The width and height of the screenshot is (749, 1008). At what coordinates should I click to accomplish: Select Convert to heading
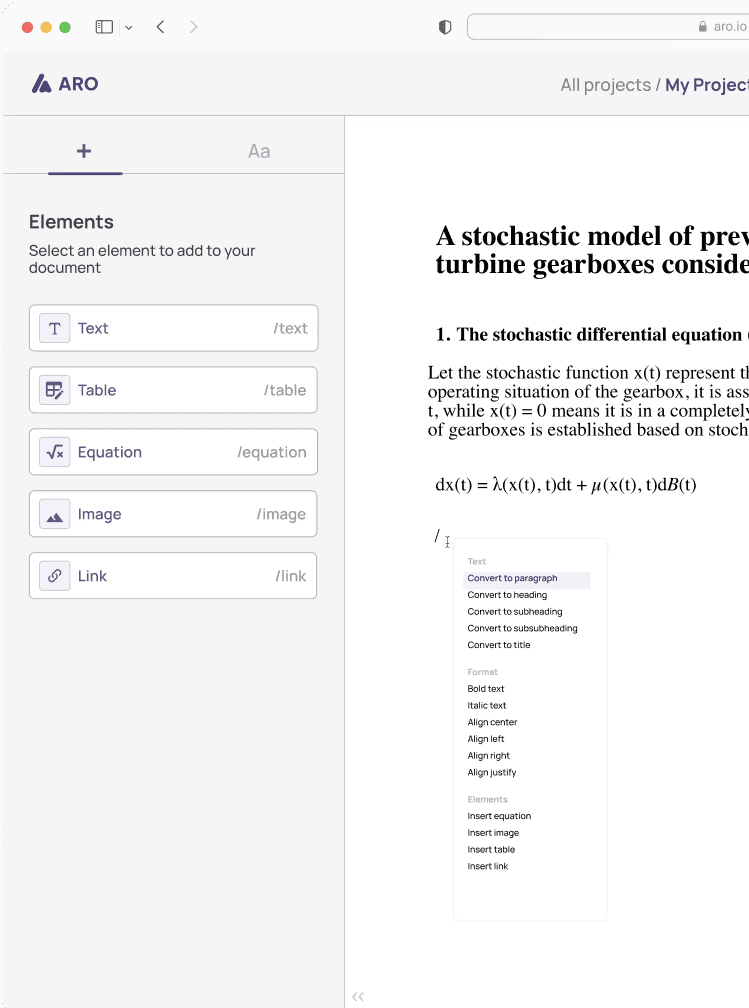coord(507,595)
